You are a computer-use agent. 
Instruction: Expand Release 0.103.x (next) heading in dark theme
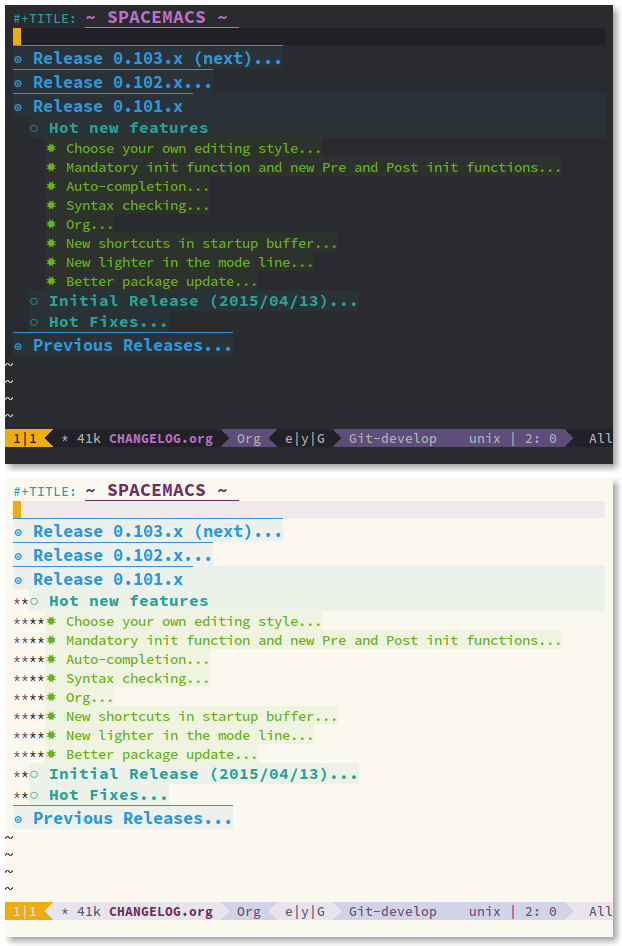[157, 59]
